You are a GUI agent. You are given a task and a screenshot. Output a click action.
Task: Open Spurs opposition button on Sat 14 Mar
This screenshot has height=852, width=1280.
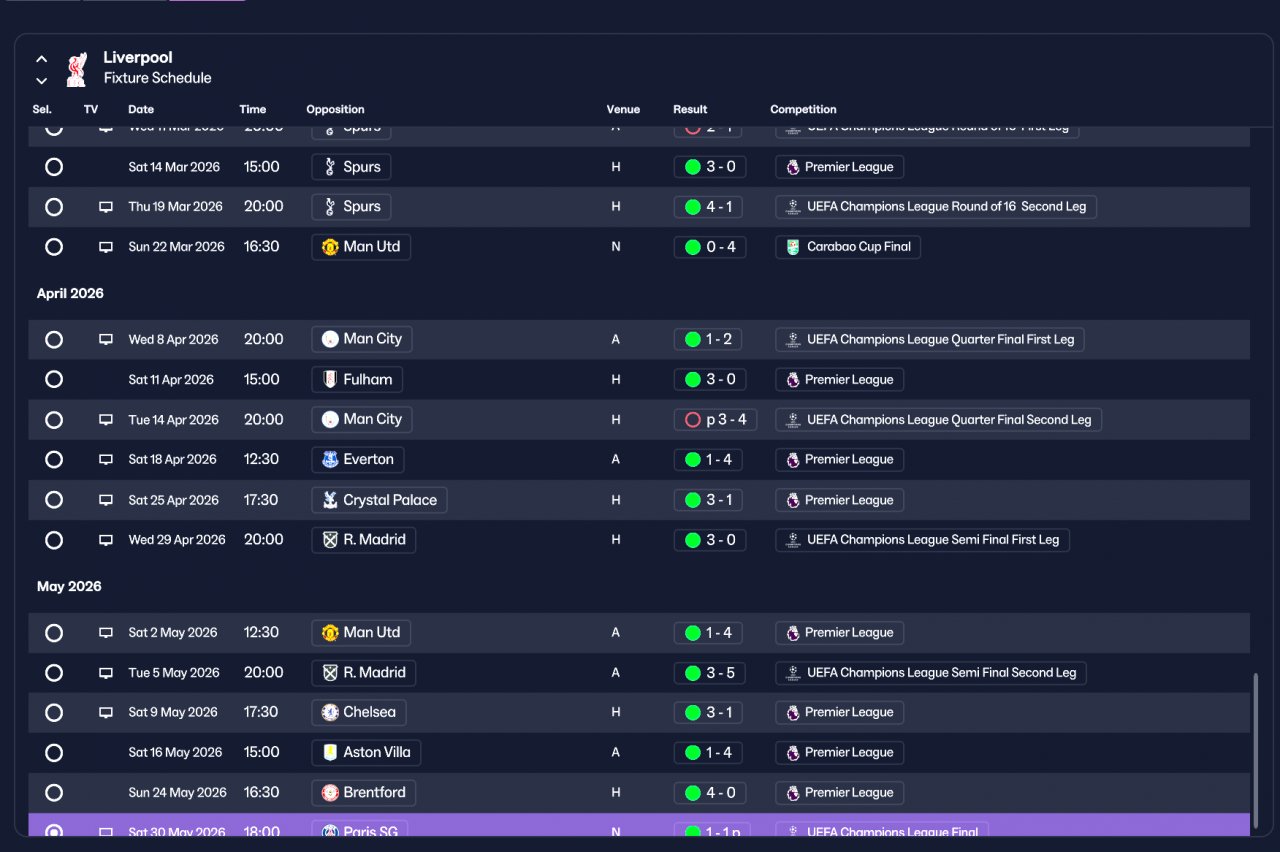(x=351, y=167)
